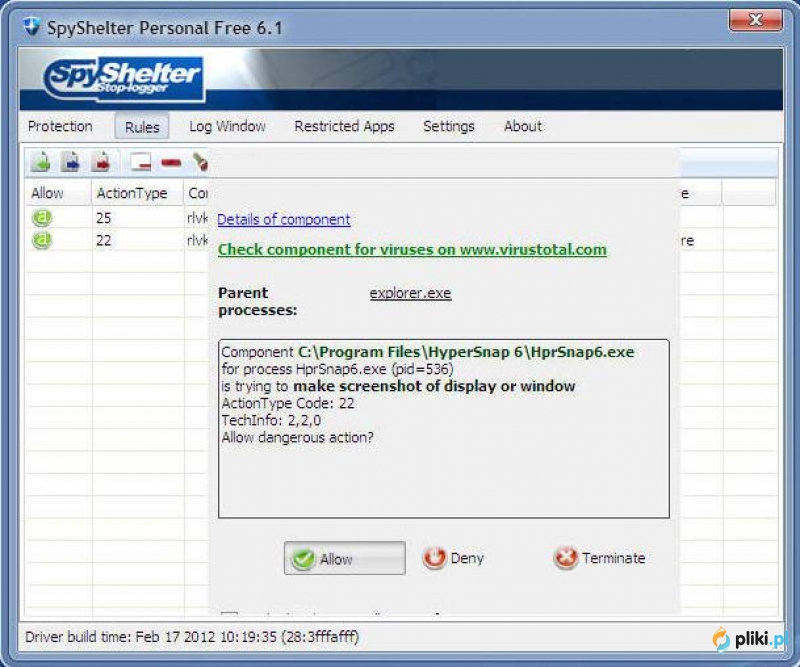The height and width of the screenshot is (667, 800).
Task: Click the 'Parent processes:' label
Action: (x=258, y=301)
